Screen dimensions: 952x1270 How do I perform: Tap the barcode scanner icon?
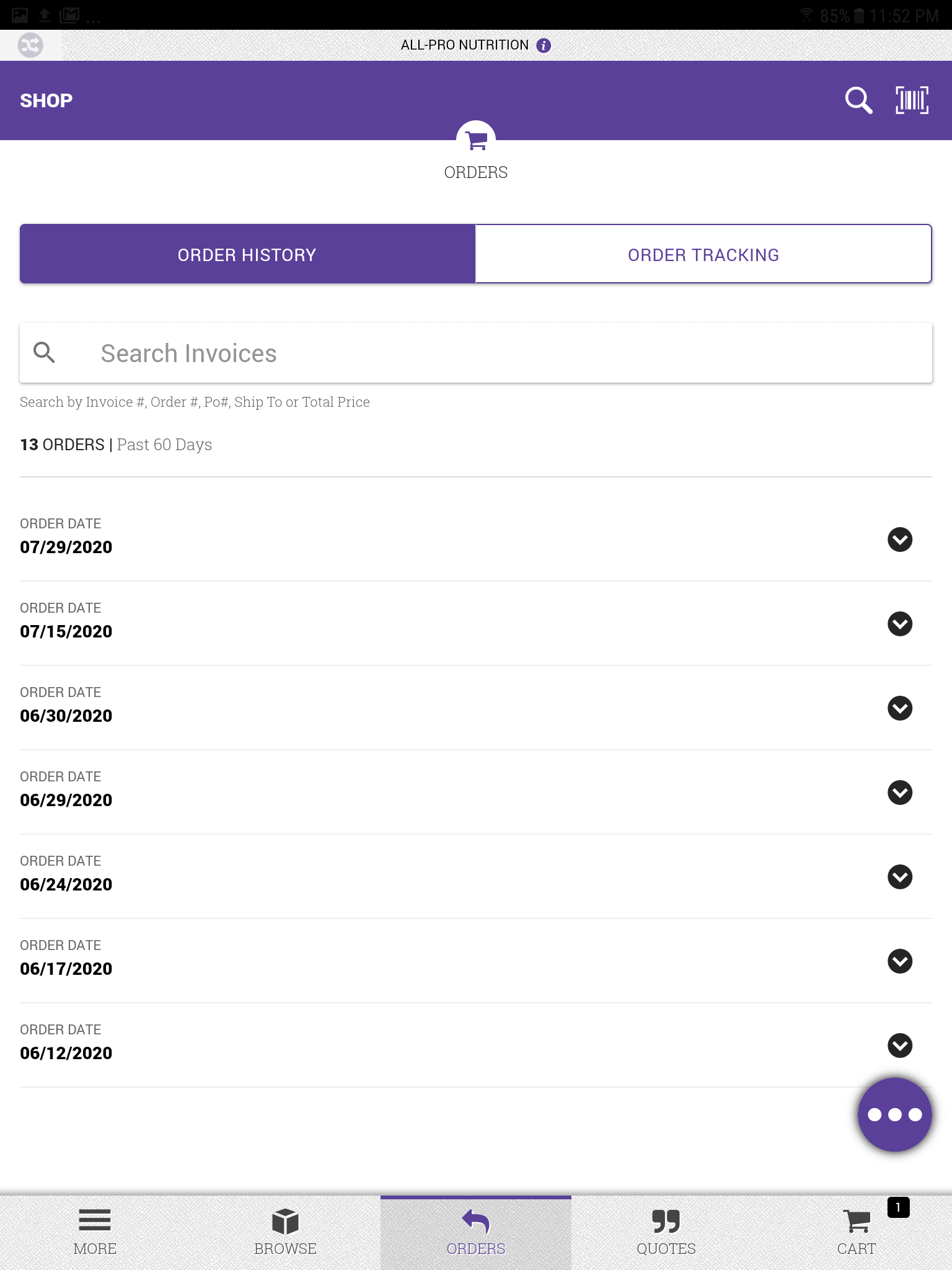tap(912, 100)
